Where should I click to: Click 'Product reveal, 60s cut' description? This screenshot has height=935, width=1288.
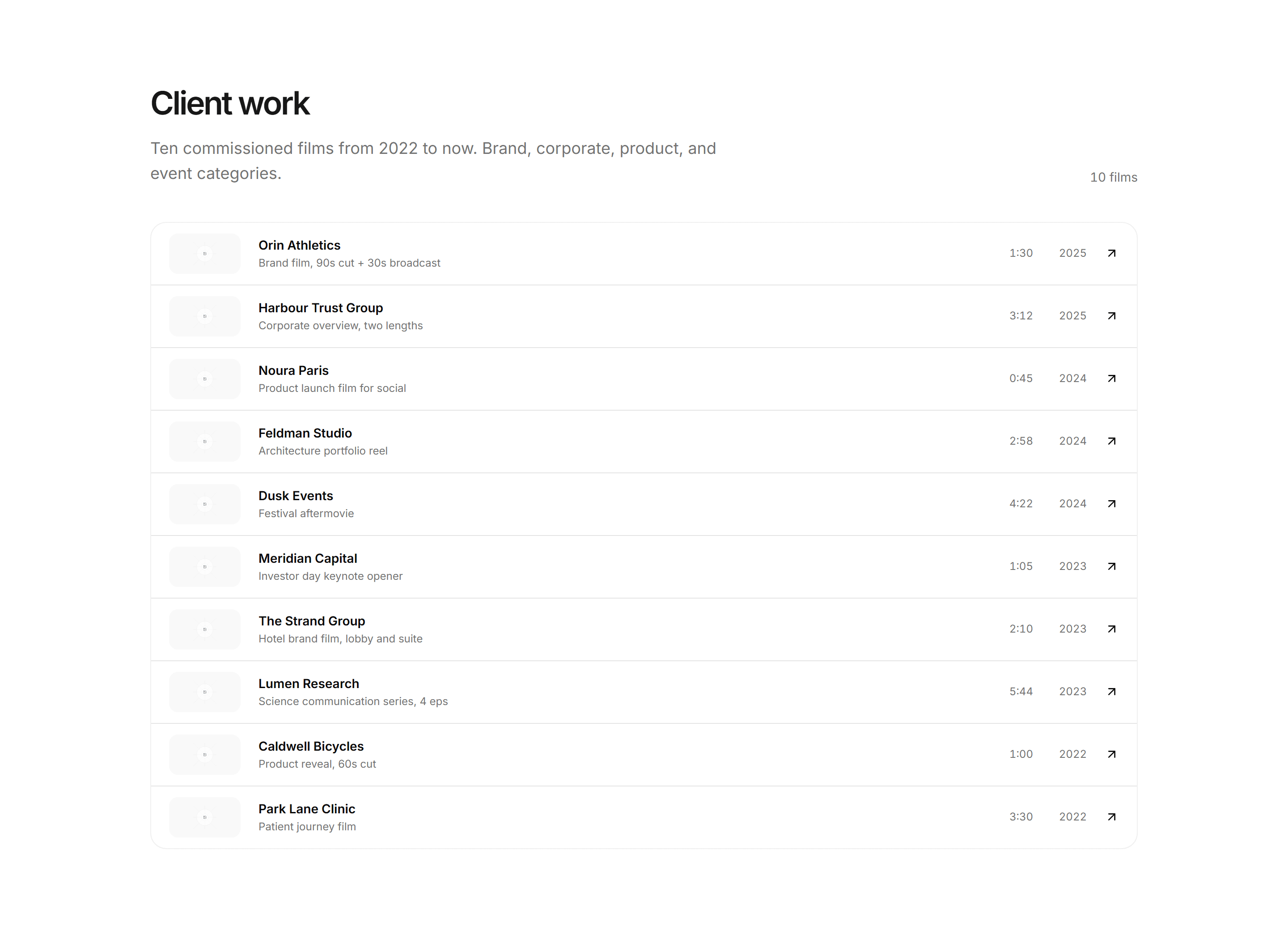pyautogui.click(x=317, y=764)
